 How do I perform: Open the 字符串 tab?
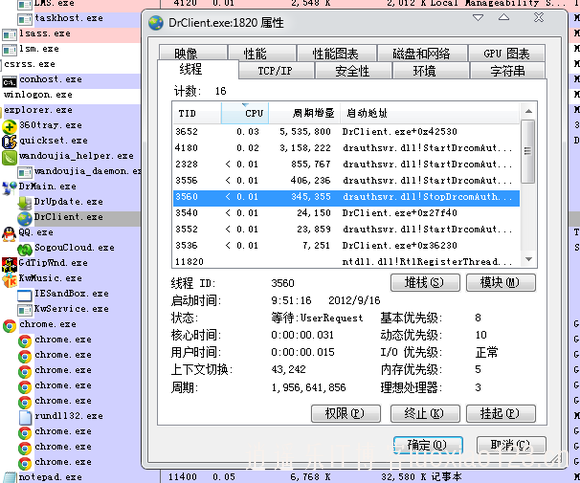tap(508, 70)
